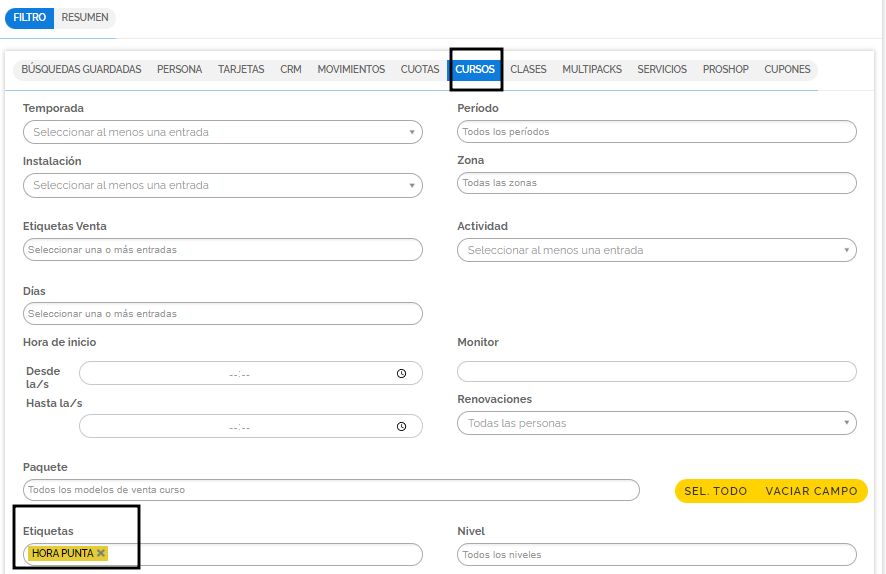886x574 pixels.
Task: Click the Nivel field
Action: pyautogui.click(x=657, y=555)
